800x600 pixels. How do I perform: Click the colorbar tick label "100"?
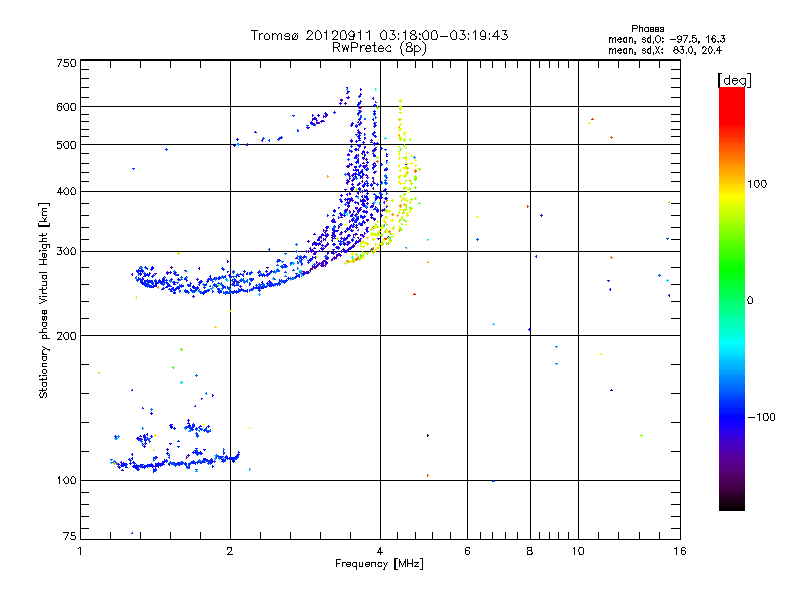(x=757, y=184)
